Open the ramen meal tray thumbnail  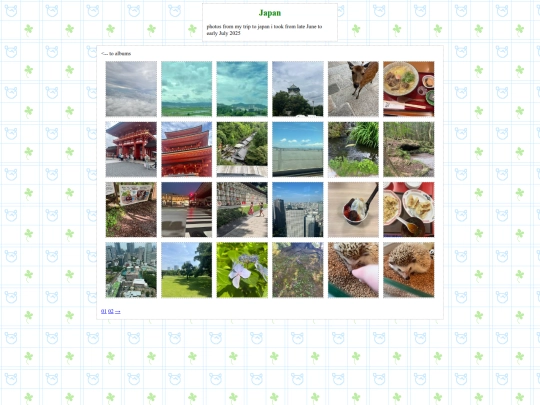409,89
